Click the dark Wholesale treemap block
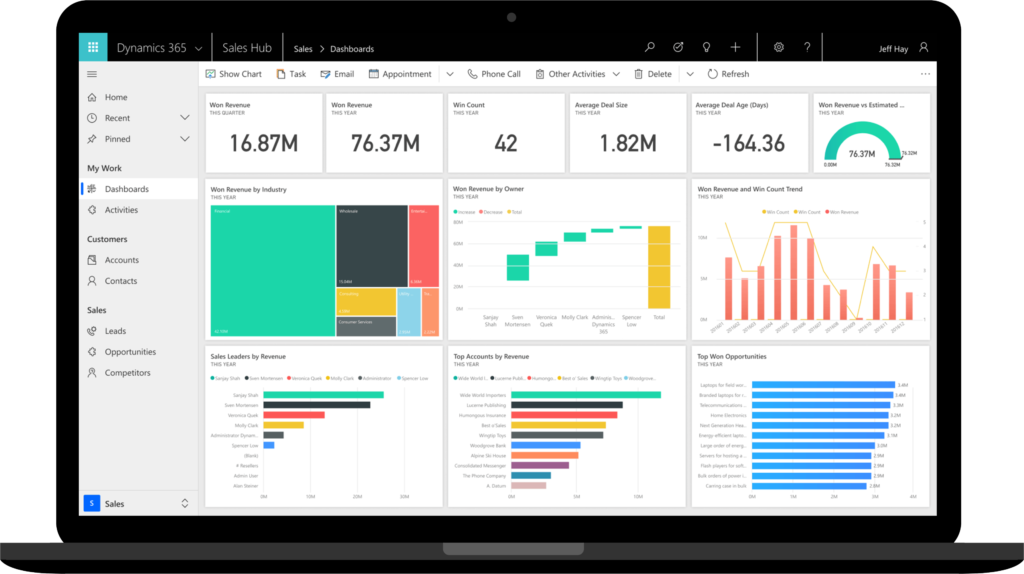Viewport: 1024px width, 574px height. 372,246
